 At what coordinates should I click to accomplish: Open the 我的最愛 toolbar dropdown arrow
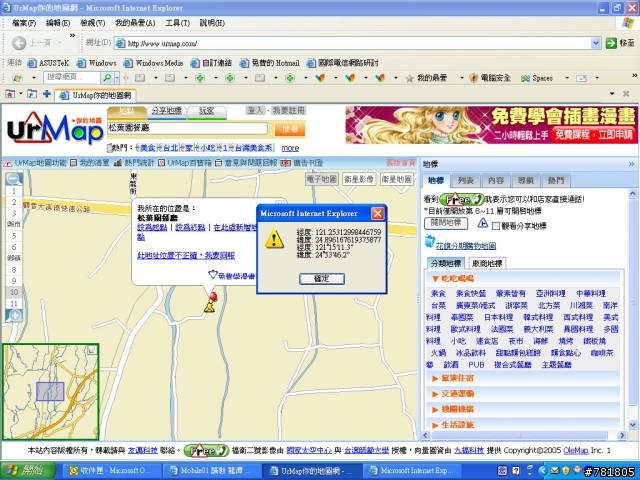(x=462, y=78)
